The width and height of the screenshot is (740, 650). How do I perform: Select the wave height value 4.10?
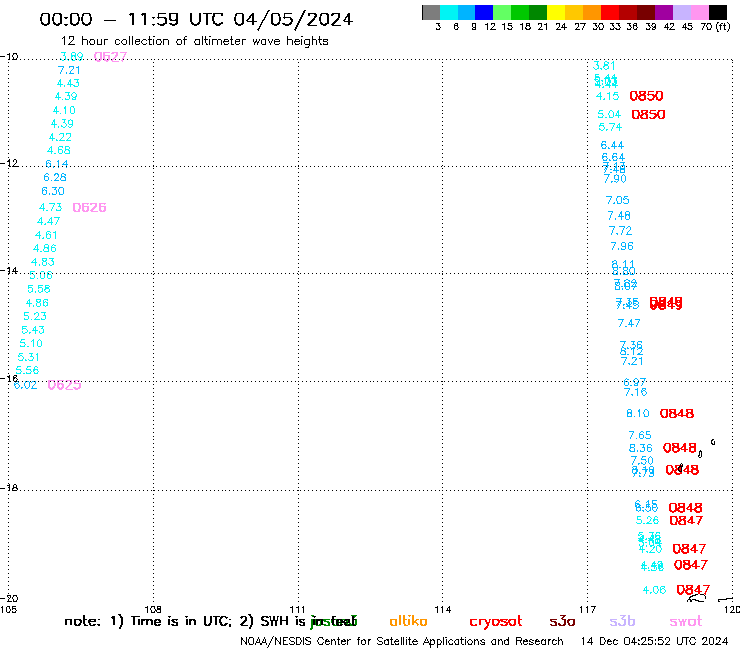(x=64, y=110)
